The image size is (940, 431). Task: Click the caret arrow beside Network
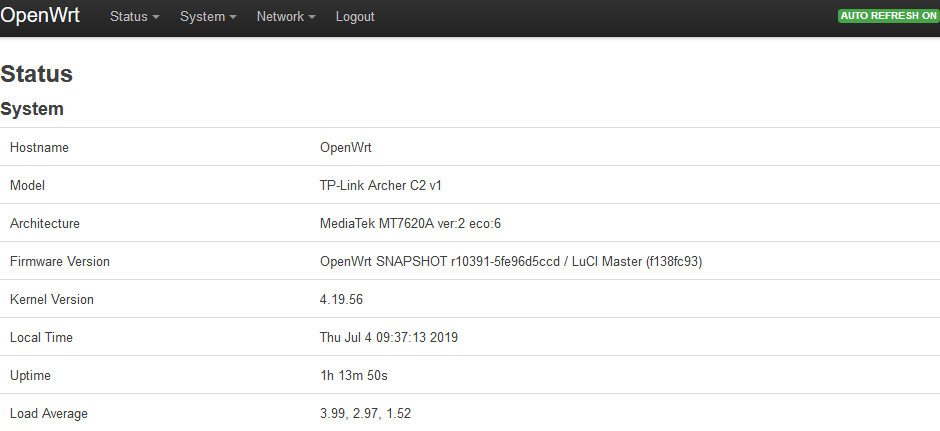coord(312,17)
